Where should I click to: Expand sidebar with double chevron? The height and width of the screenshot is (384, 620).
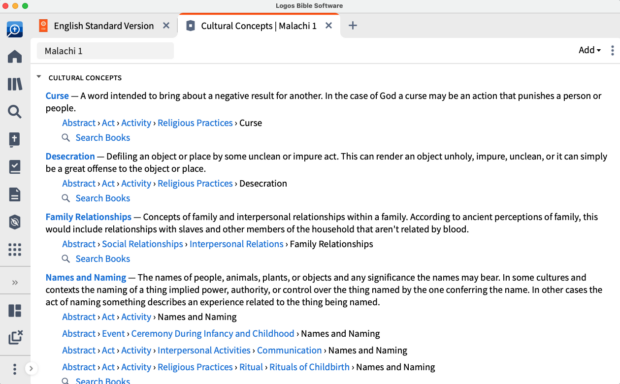(x=15, y=282)
